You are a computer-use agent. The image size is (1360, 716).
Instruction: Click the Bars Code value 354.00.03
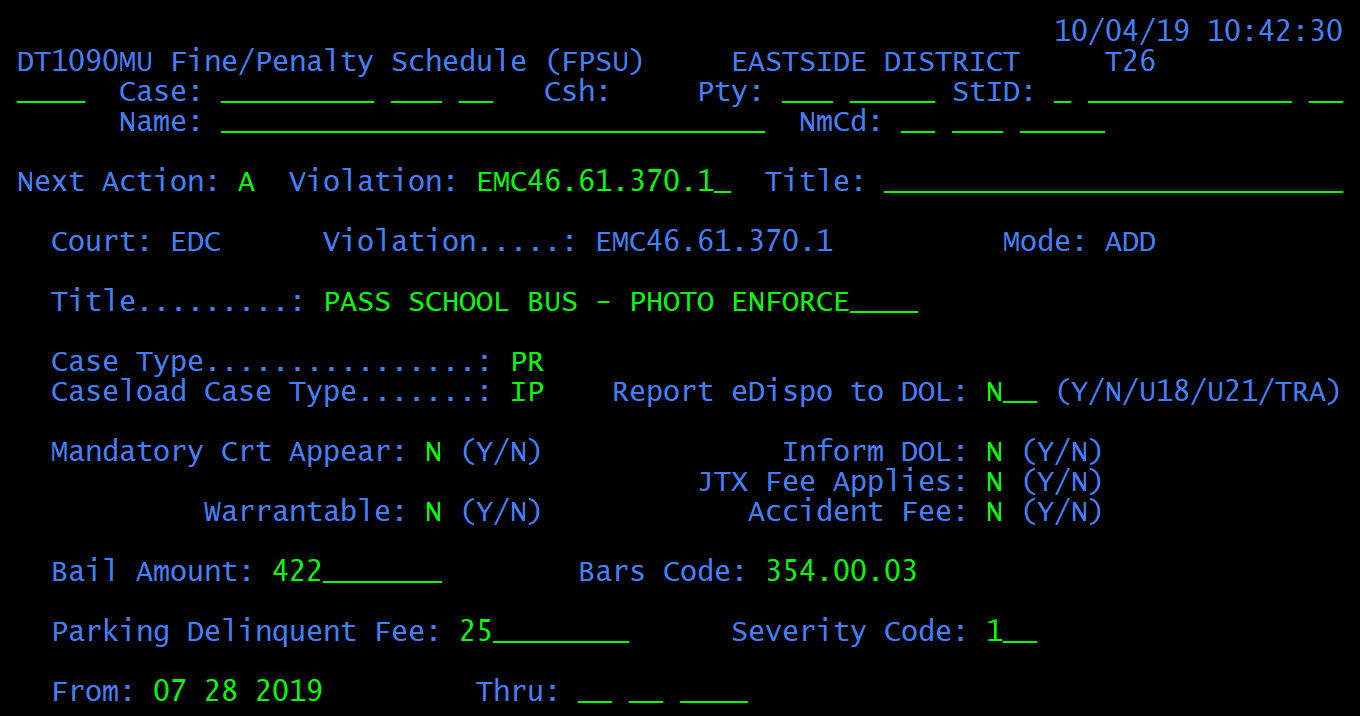(x=841, y=572)
